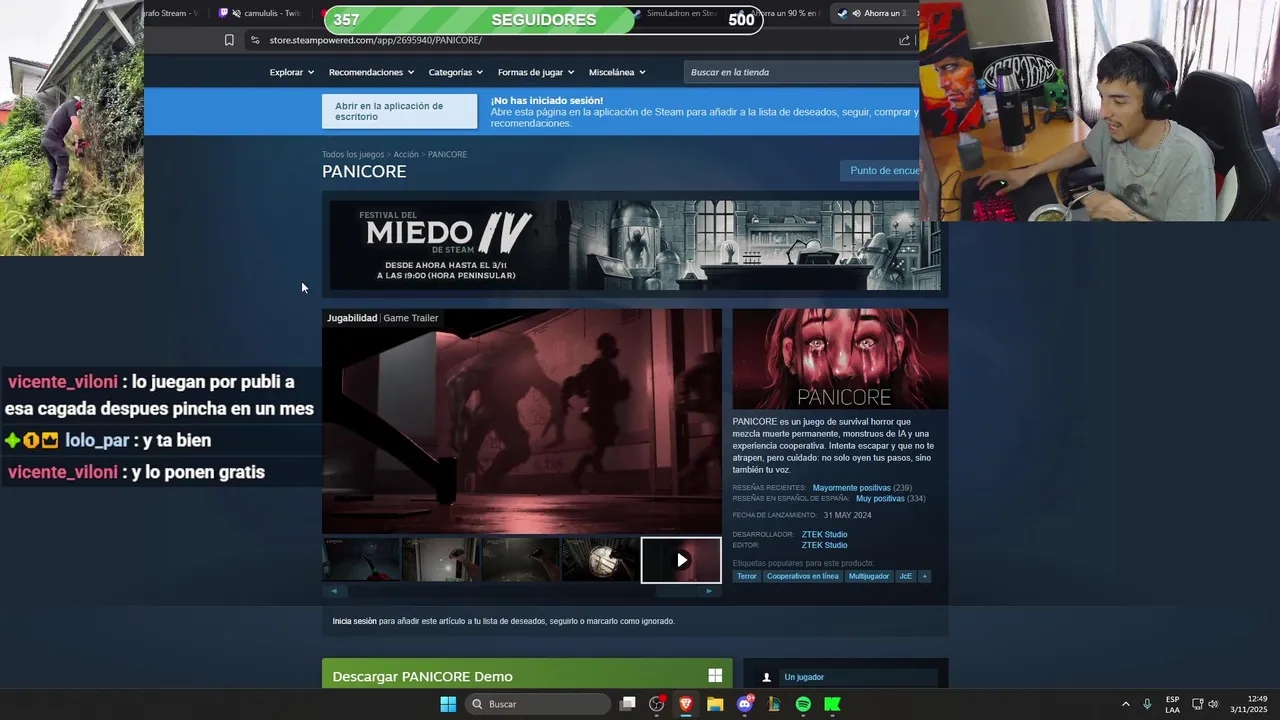Open the Windows Start menu
This screenshot has width=1280, height=720.
[x=448, y=704]
